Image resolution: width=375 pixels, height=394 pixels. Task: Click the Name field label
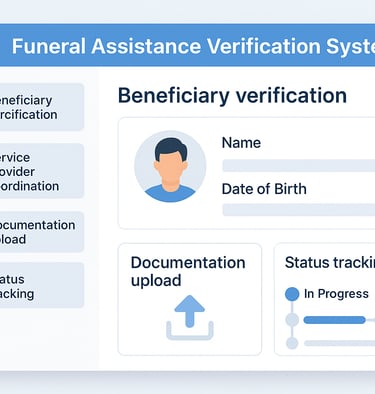pyautogui.click(x=241, y=143)
